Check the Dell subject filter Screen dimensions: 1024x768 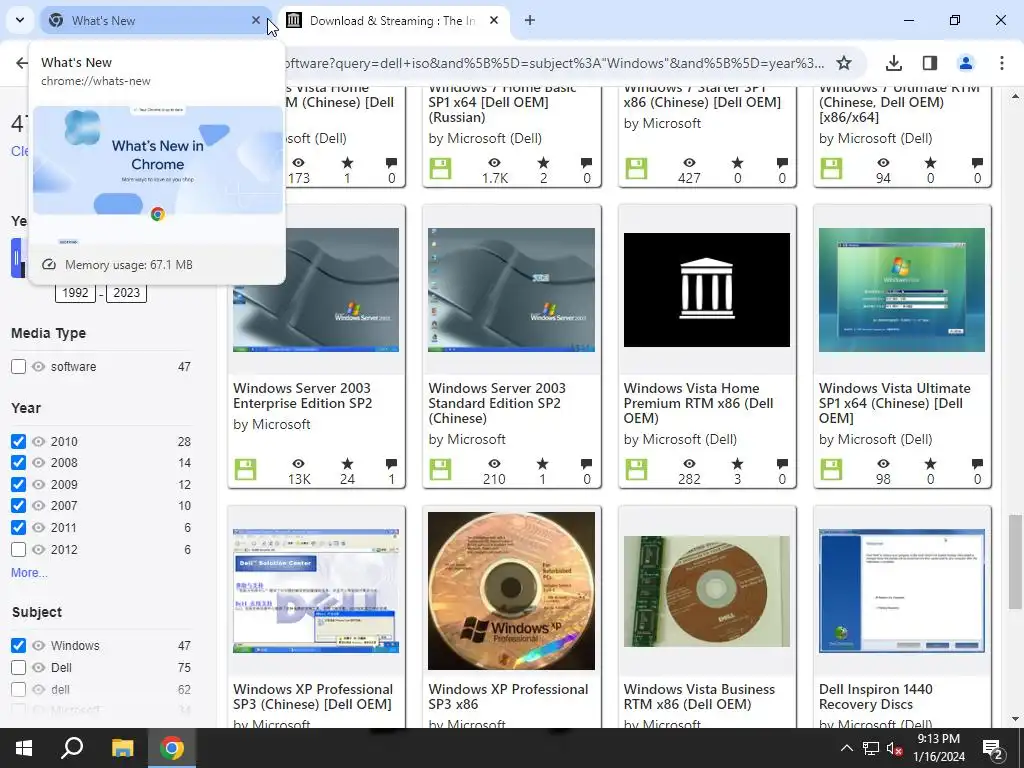coord(18,667)
